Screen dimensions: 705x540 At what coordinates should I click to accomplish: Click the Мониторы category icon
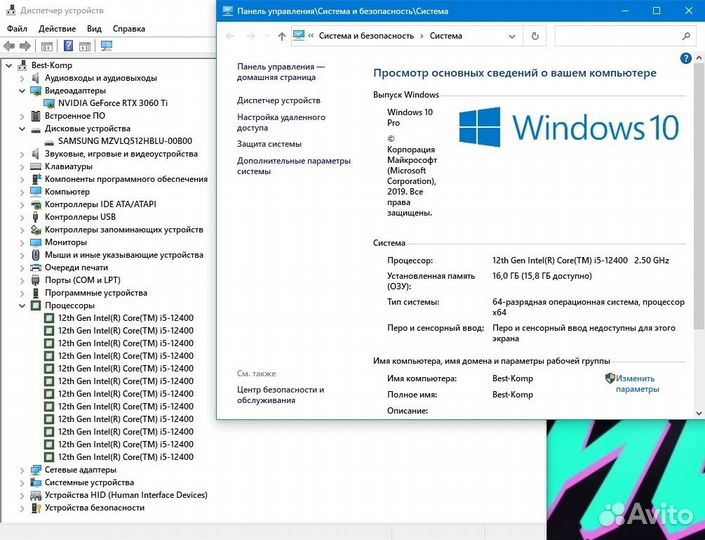click(36, 242)
